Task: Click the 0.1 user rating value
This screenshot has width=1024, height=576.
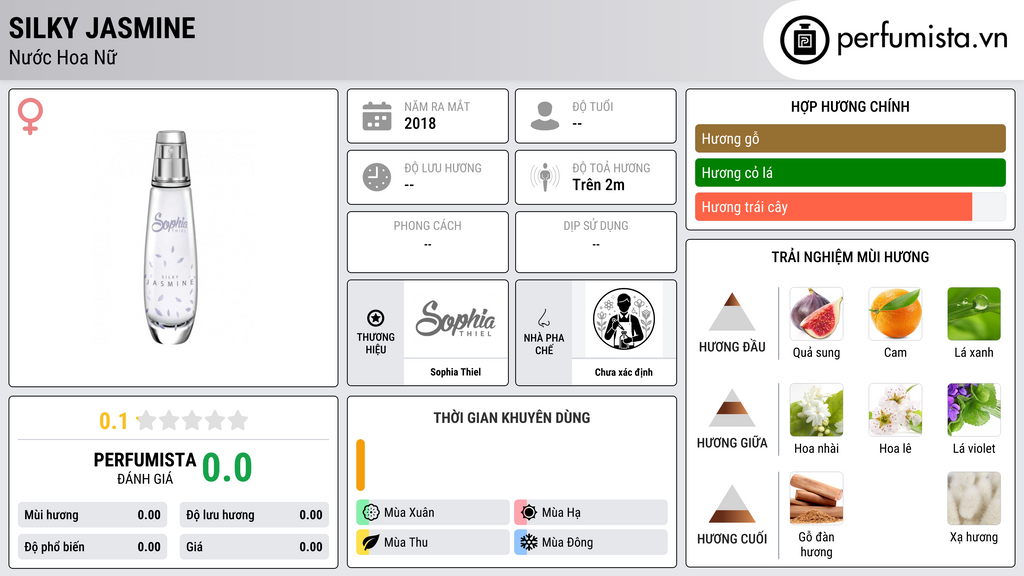Action: pos(114,421)
